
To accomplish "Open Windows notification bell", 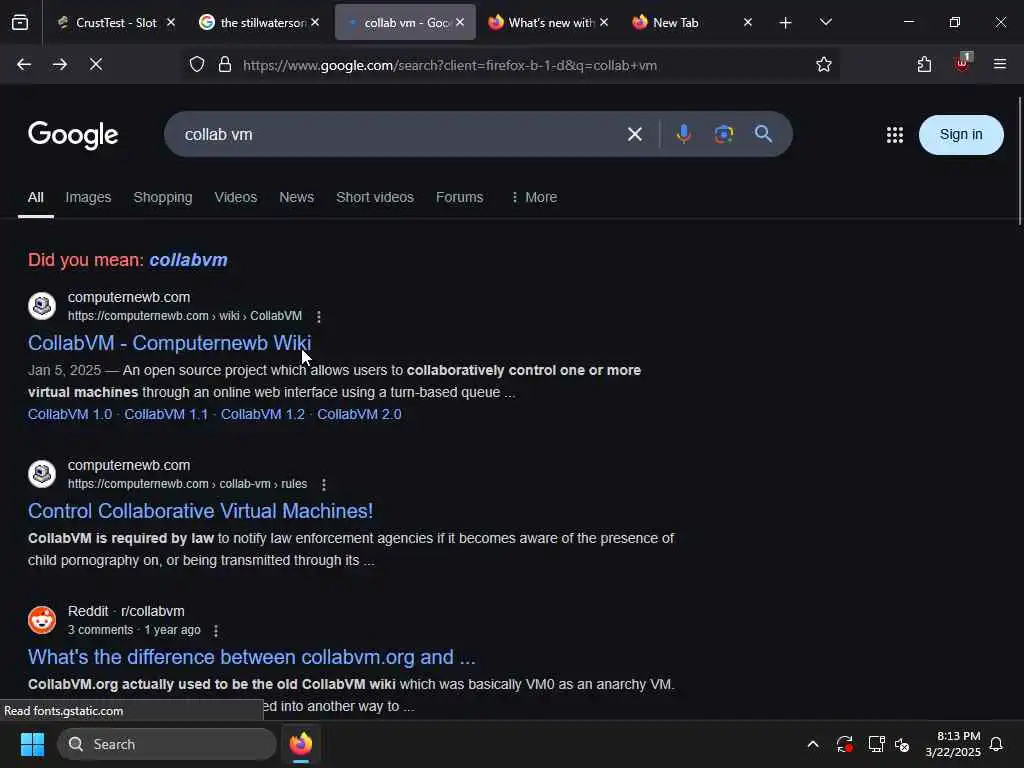I will tap(997, 744).
